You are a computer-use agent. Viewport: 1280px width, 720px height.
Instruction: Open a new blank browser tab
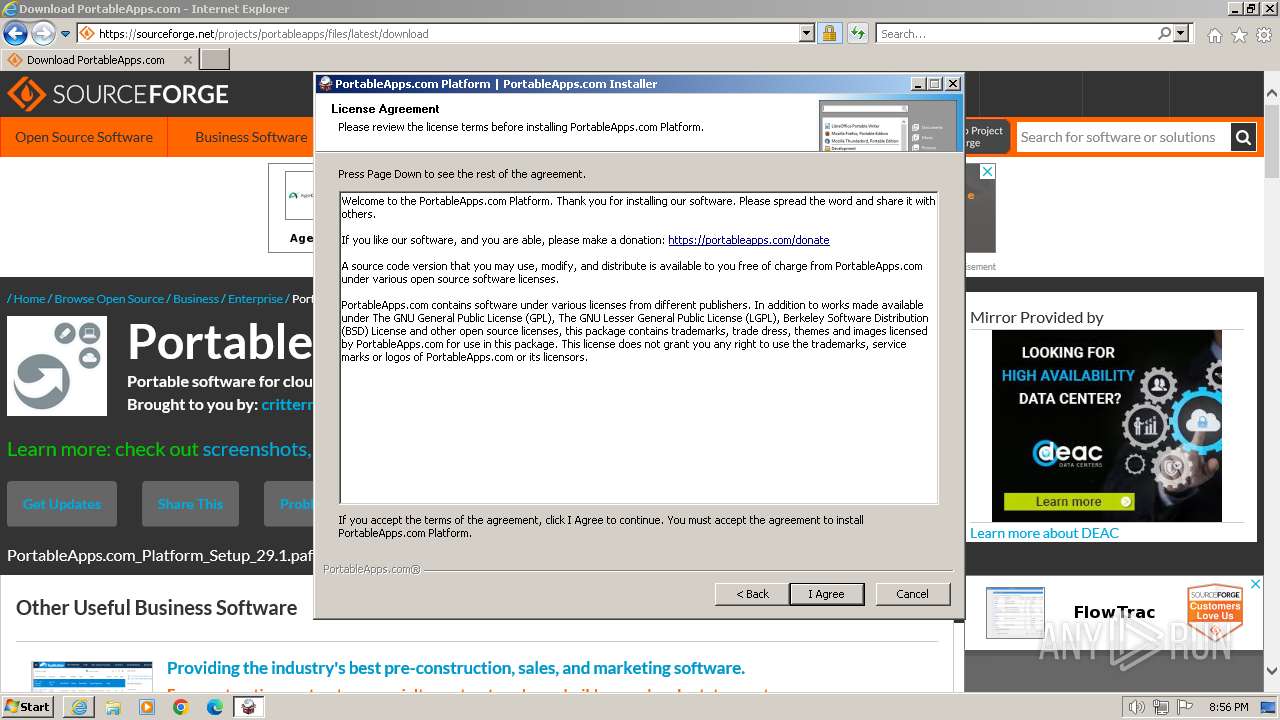point(215,59)
